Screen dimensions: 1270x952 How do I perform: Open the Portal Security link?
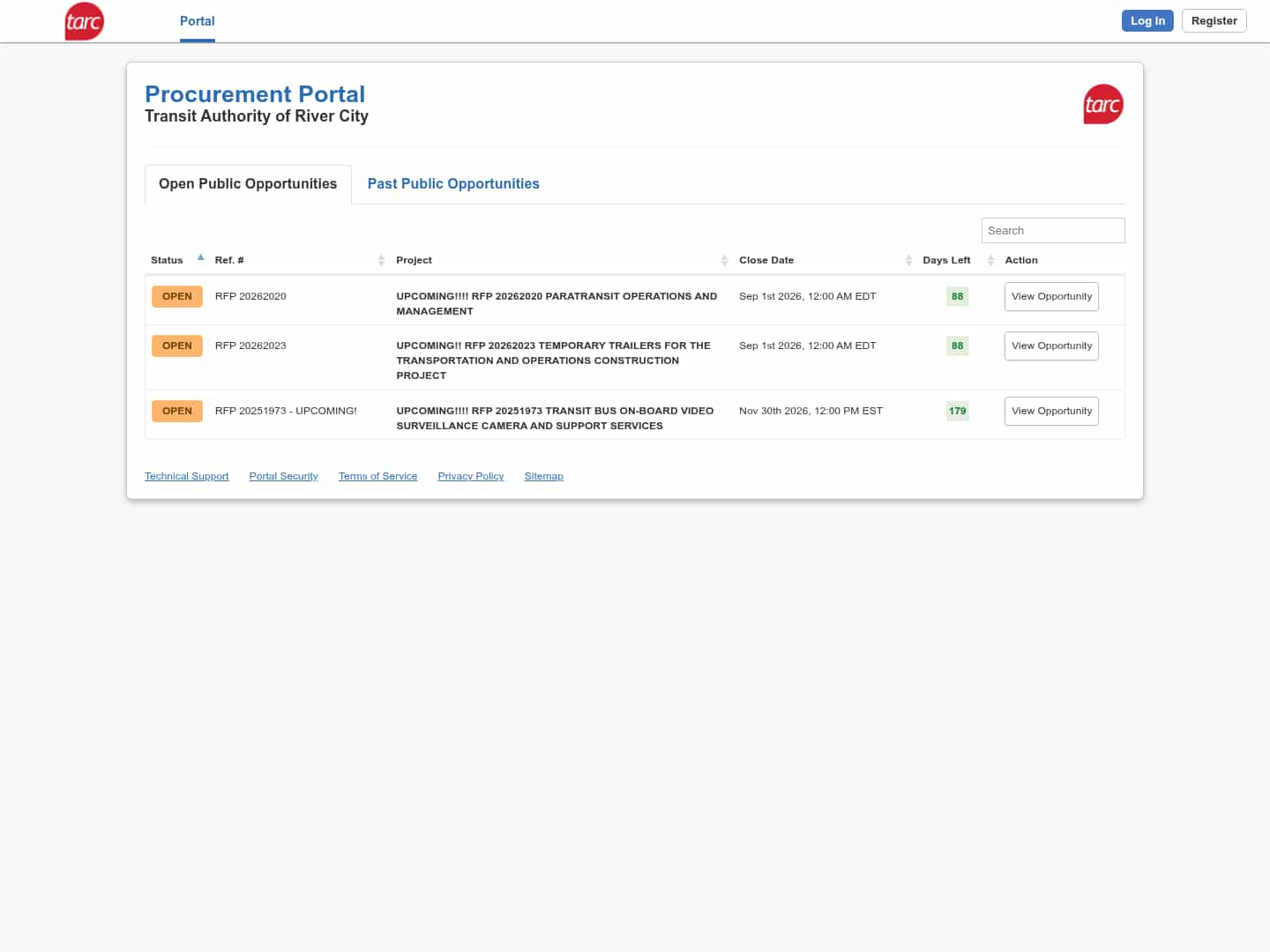coord(283,476)
